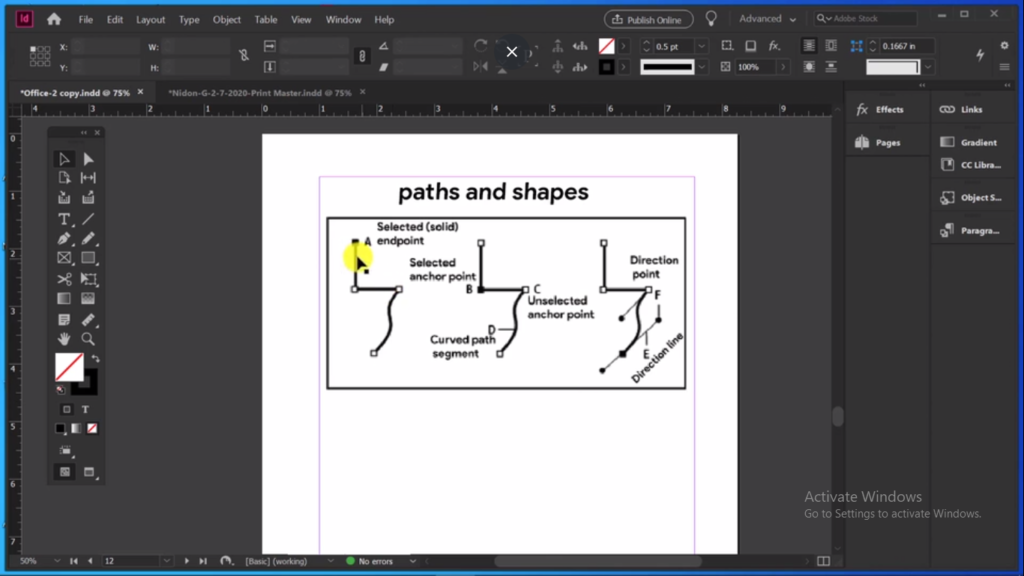This screenshot has height=576, width=1024.
Task: Set formatting to affect container
Action: point(67,409)
